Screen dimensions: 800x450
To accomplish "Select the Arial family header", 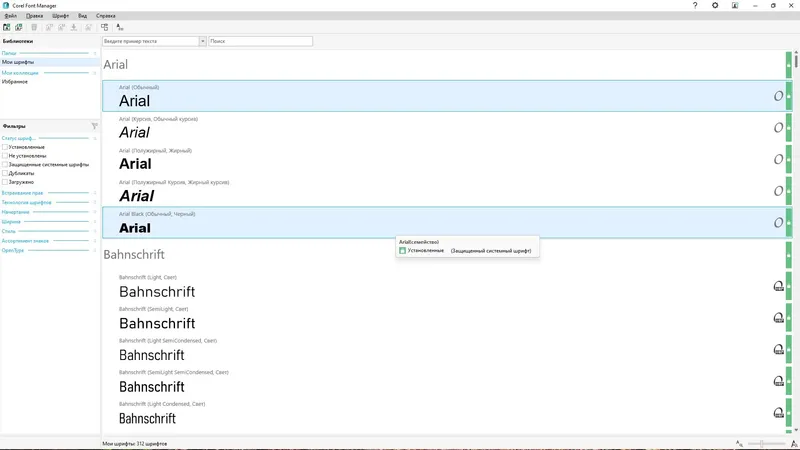I will pyautogui.click(x=444, y=65).
